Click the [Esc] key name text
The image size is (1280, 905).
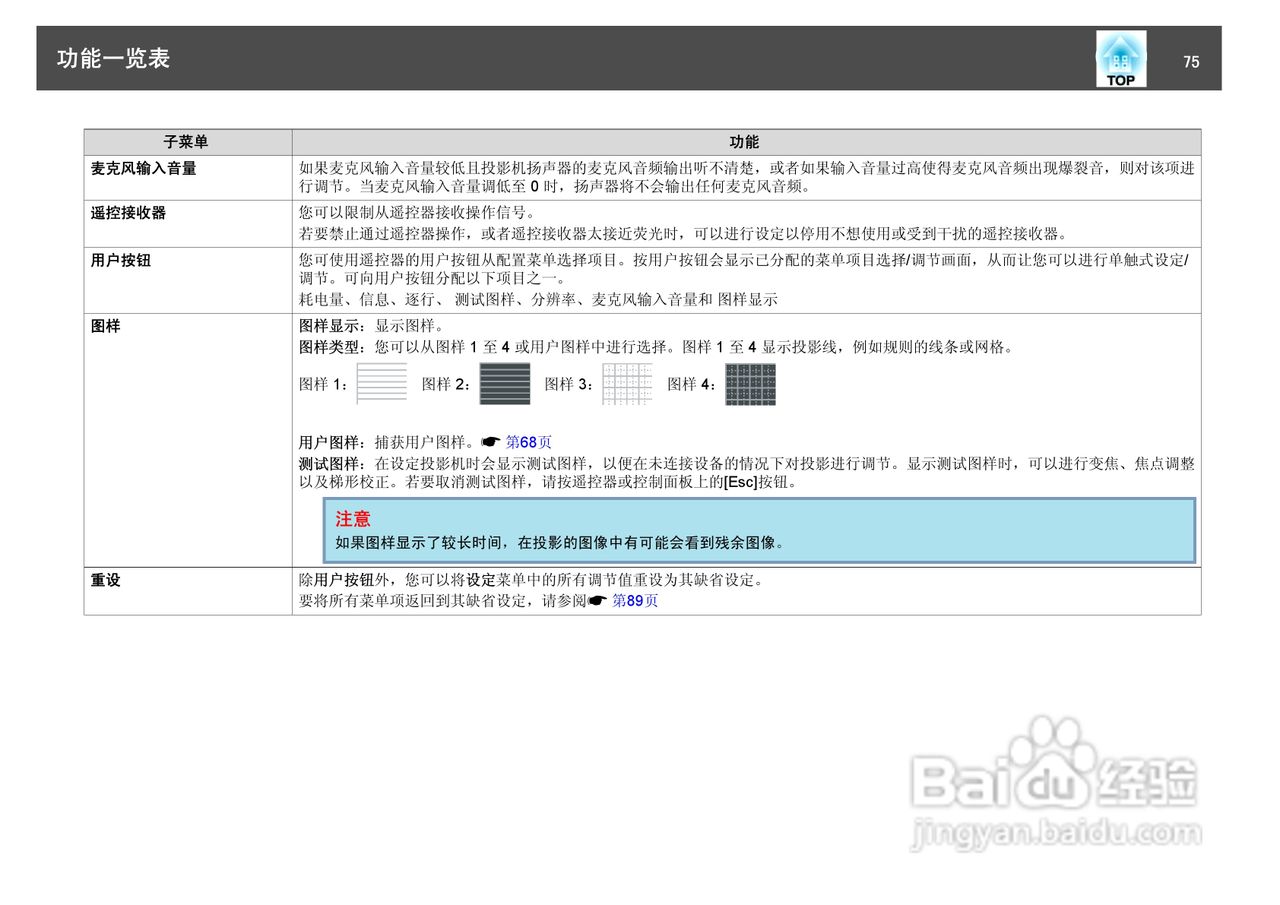740,482
